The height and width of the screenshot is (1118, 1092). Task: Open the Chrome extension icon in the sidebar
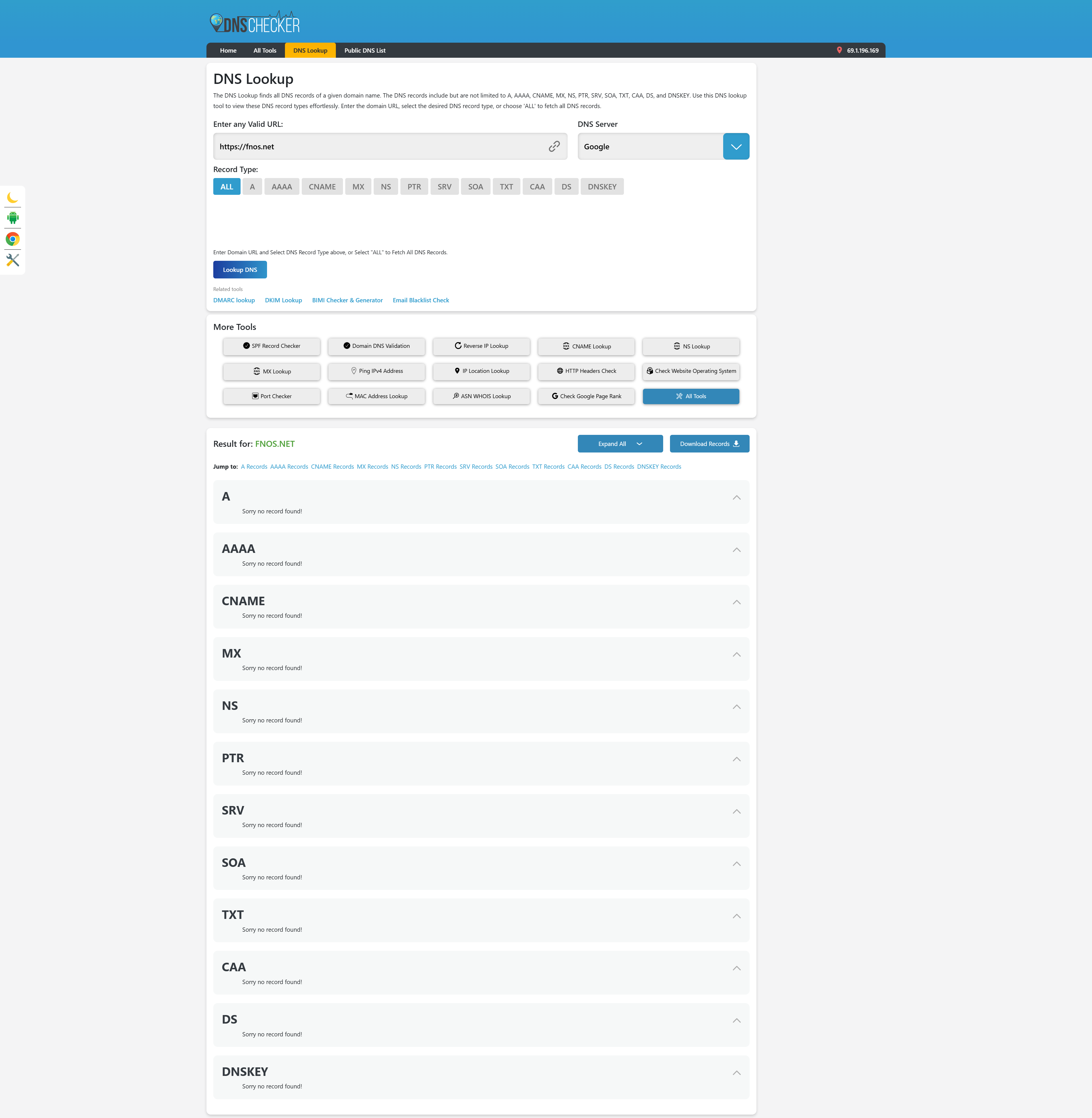[x=13, y=239]
